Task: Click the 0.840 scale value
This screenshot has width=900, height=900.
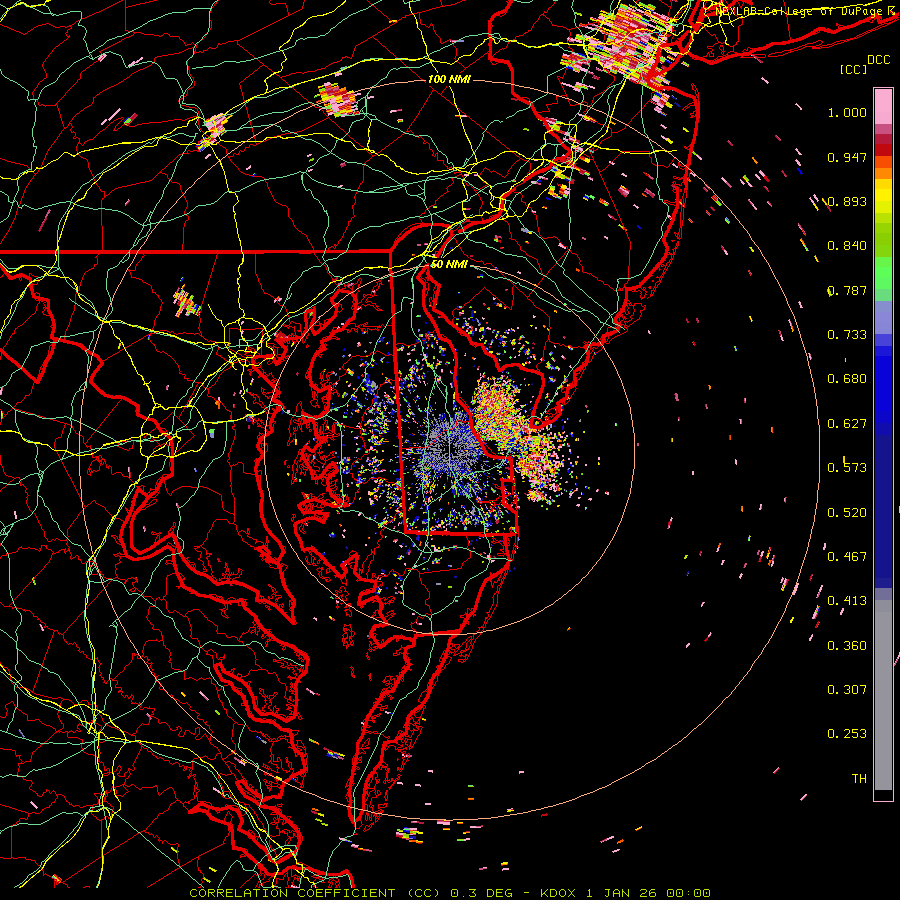Action: [x=847, y=246]
